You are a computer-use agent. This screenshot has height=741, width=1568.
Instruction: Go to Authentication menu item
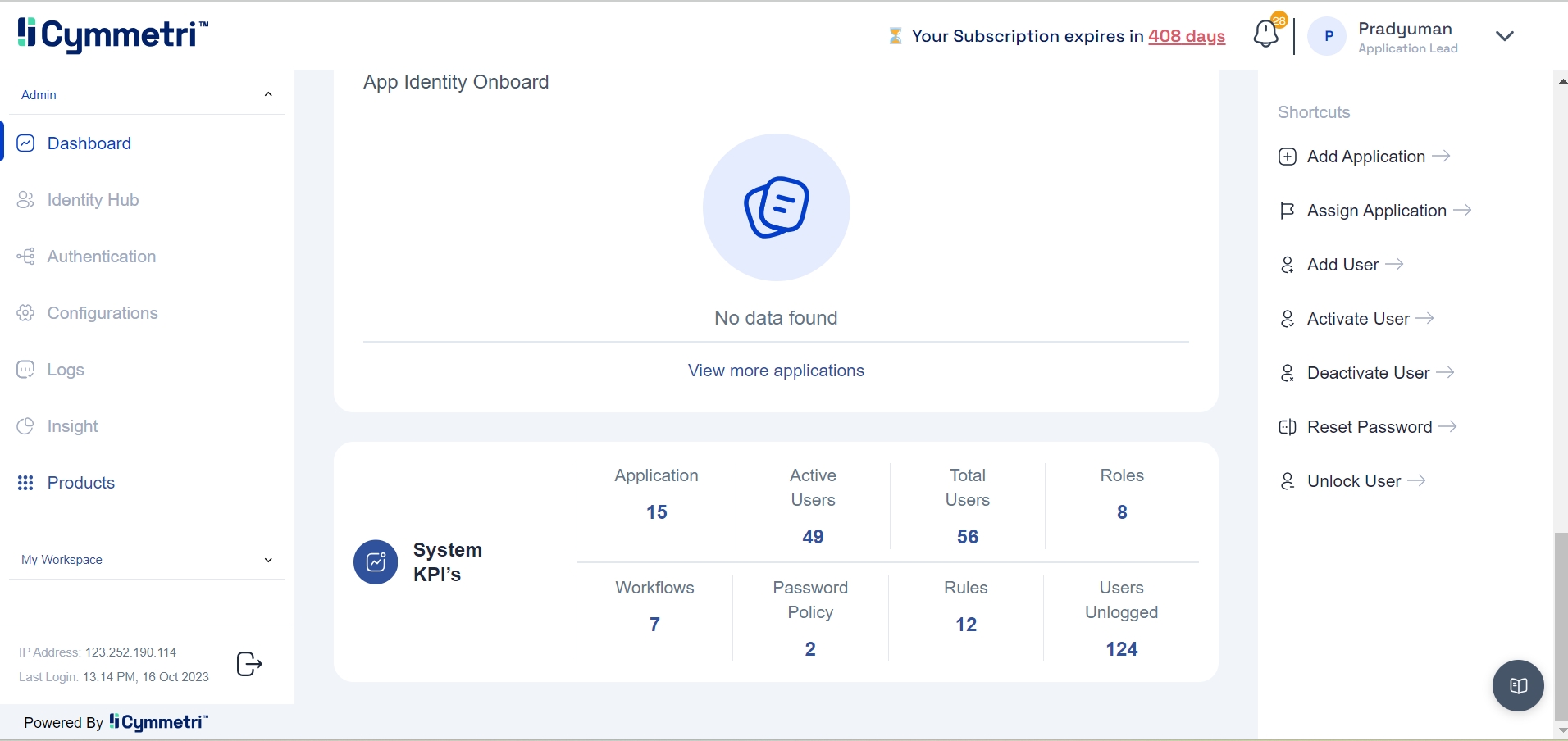[101, 257]
